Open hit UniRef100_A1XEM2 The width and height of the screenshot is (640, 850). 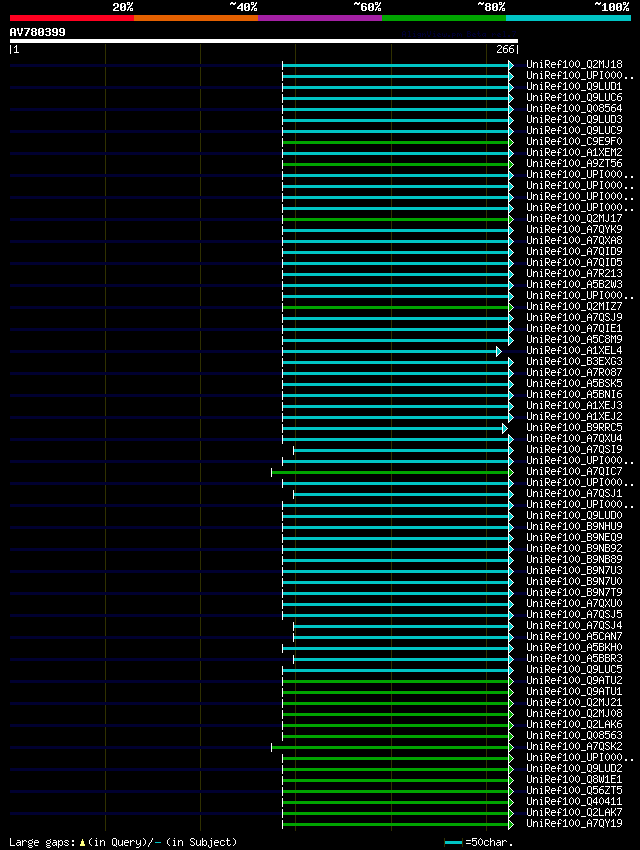(x=574, y=152)
